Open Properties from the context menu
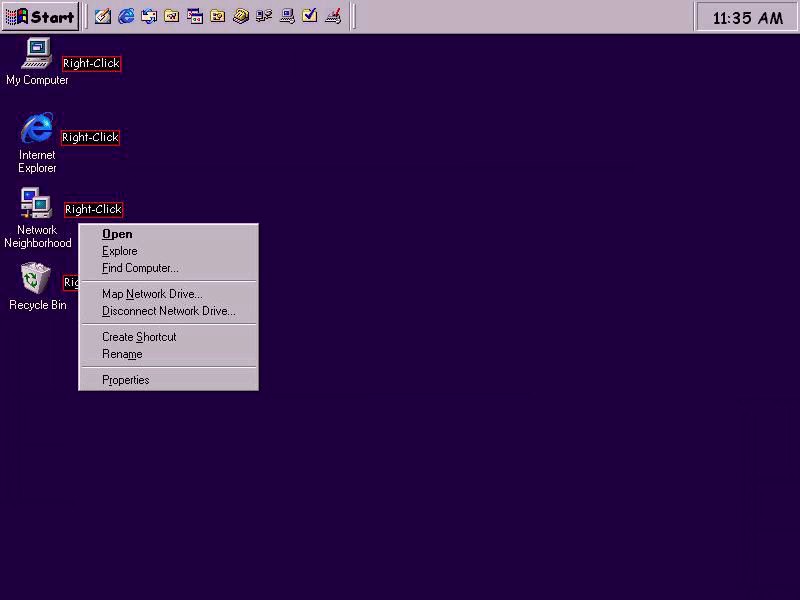Image resolution: width=800 pixels, height=600 pixels. (168, 380)
